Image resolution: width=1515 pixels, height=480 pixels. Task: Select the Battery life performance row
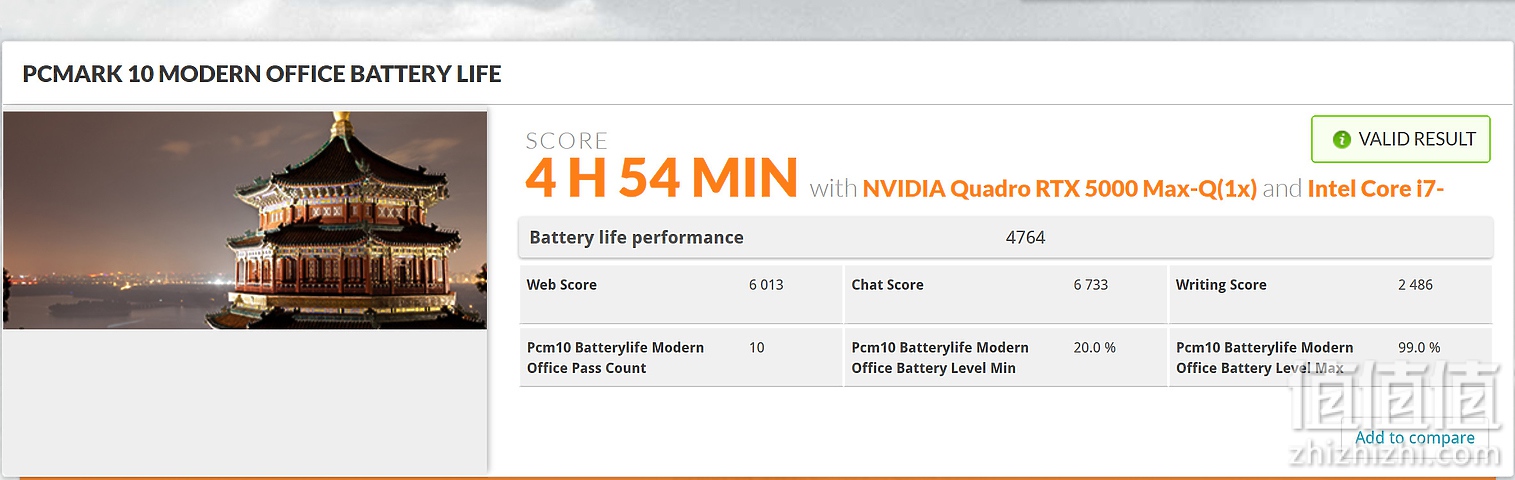click(1006, 237)
